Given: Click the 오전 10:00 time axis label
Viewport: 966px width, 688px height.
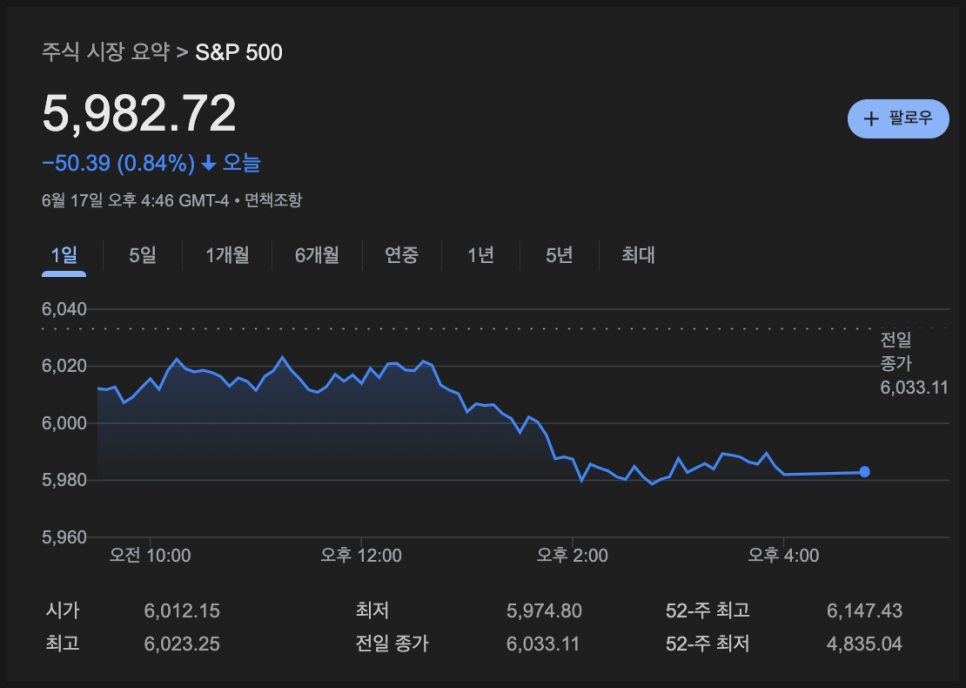Looking at the screenshot, I should pos(150,556).
